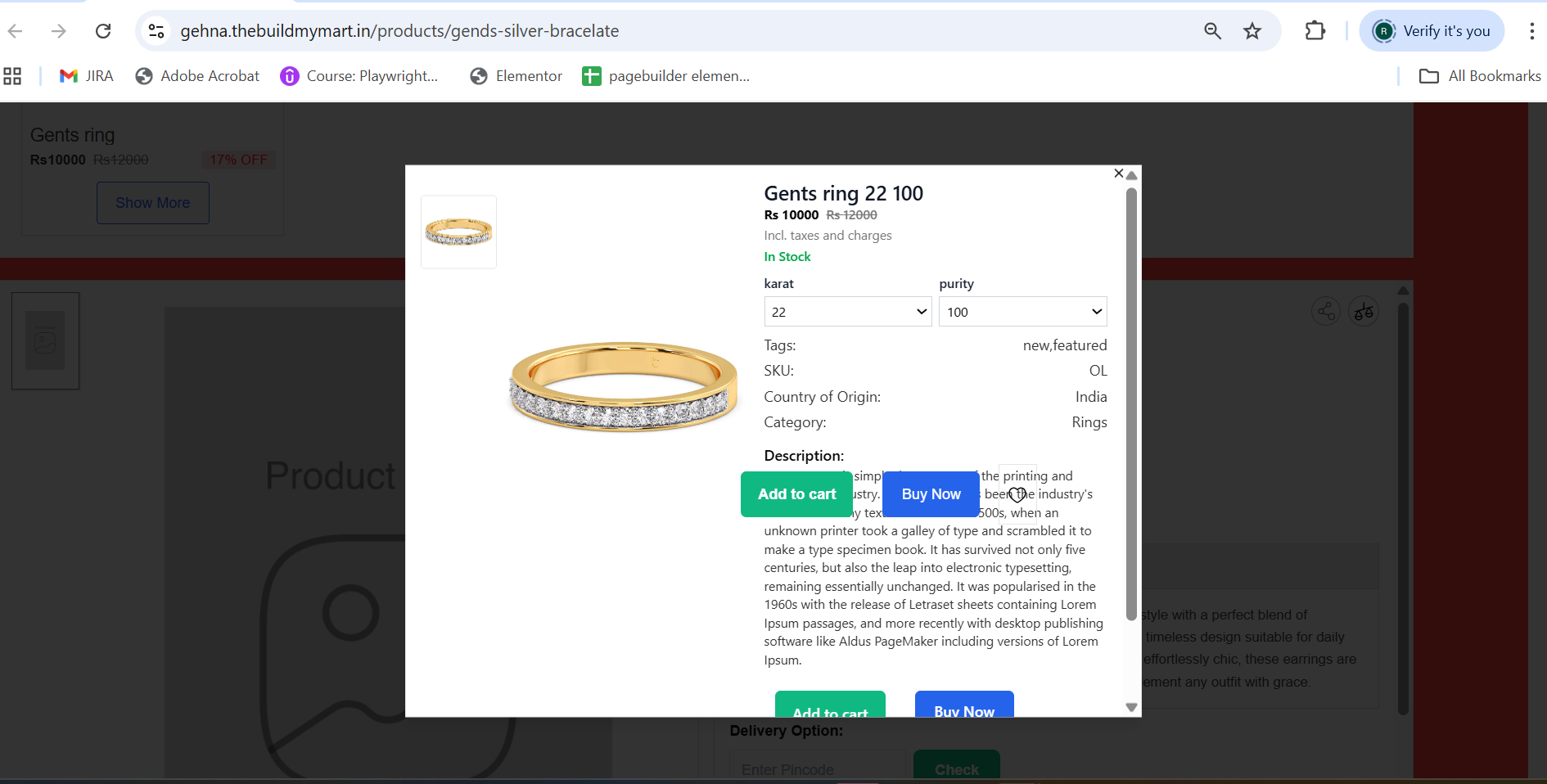
Task: Open the All Bookmarks folder
Action: click(x=1480, y=76)
